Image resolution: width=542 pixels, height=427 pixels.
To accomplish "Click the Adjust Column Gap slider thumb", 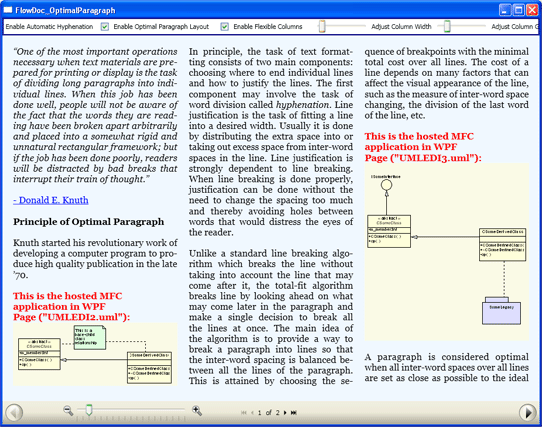I will tap(447, 26).
